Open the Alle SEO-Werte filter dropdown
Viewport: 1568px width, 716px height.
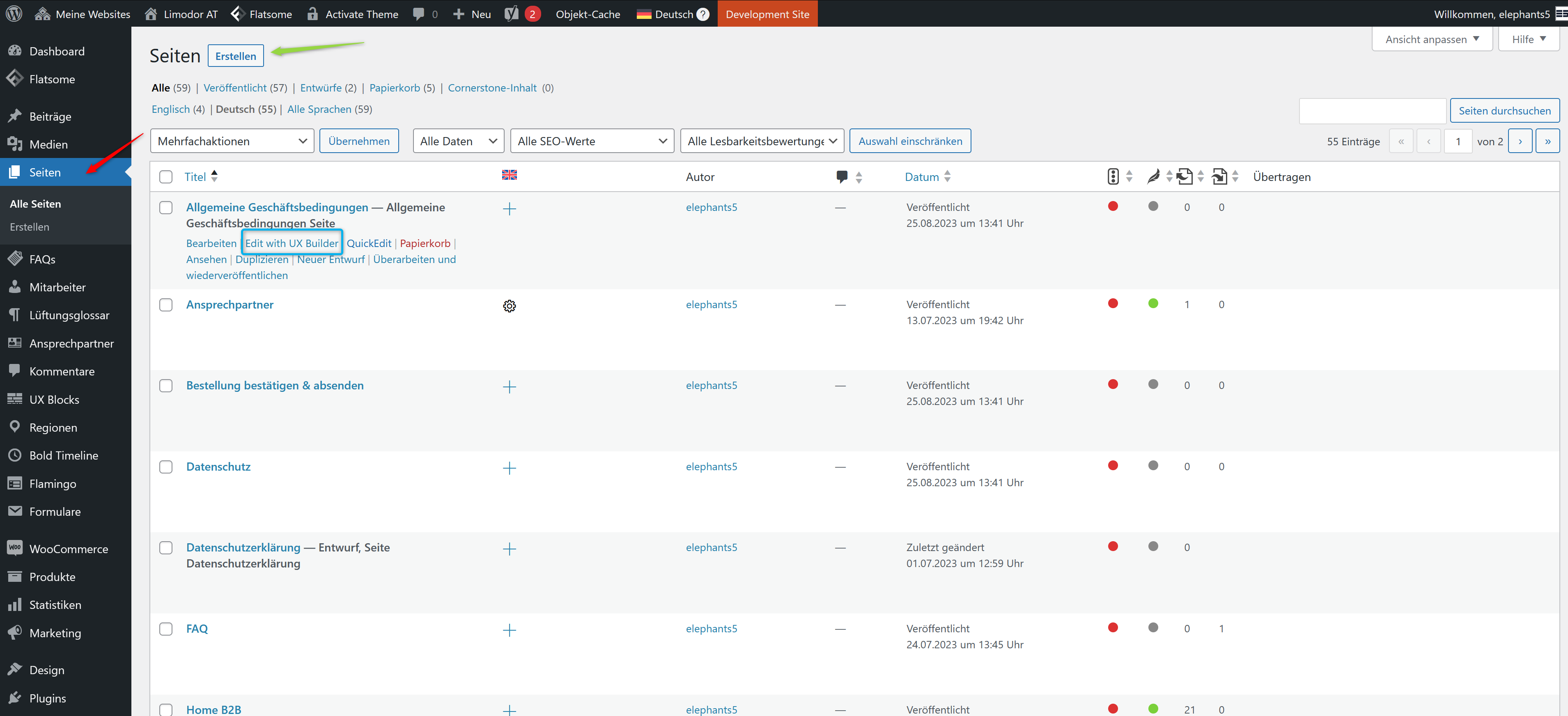tap(592, 141)
